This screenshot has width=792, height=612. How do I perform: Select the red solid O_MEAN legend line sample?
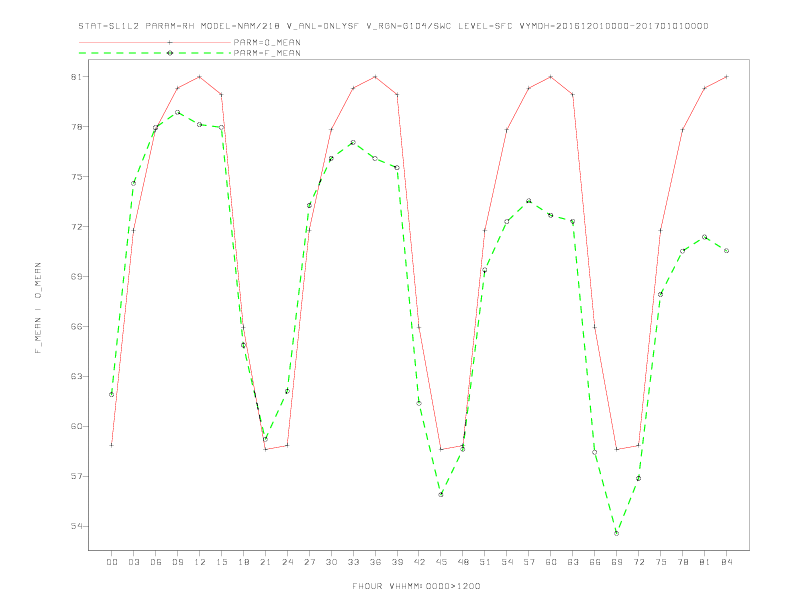coord(155,42)
